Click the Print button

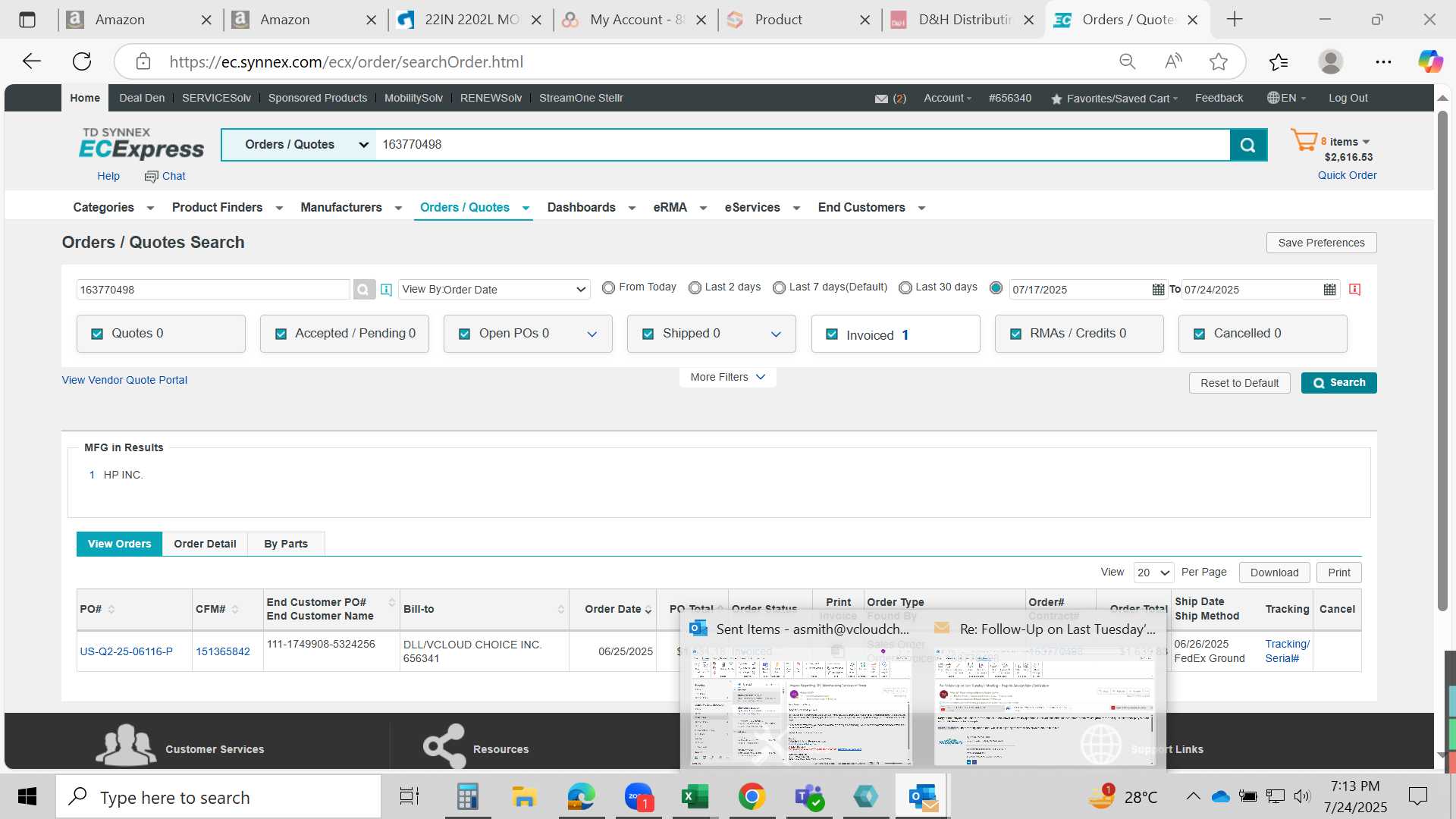[1338, 573]
